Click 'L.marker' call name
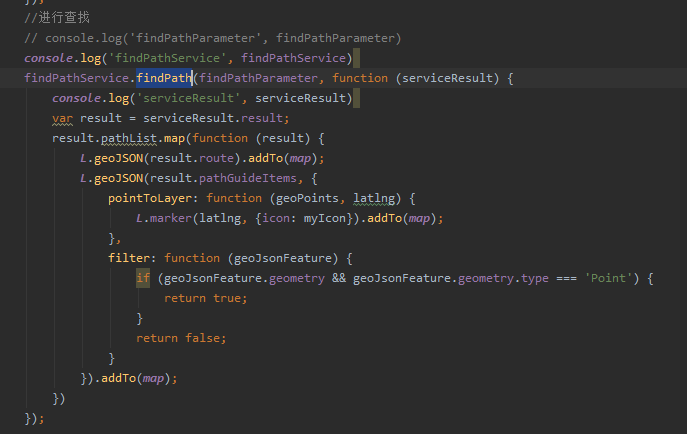This screenshot has width=687, height=434. tap(164, 218)
